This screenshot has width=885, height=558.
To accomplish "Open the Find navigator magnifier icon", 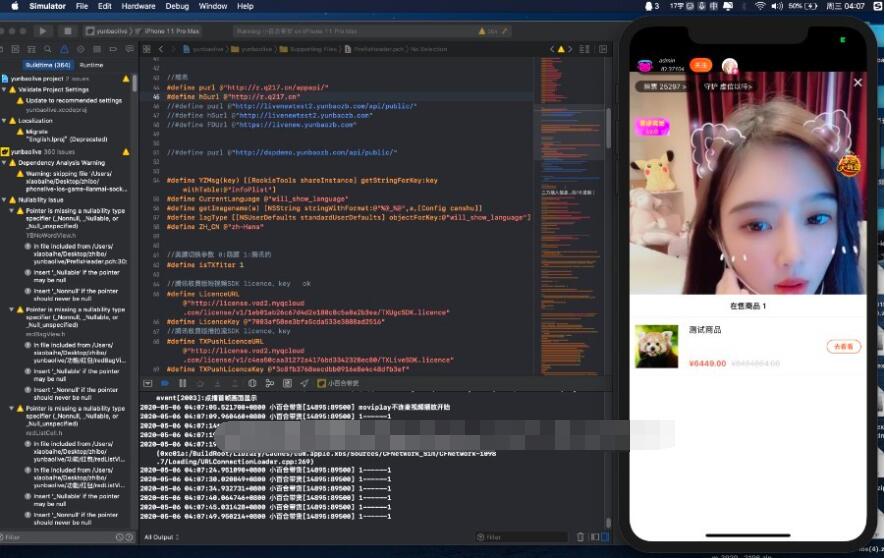I will 46,48.
